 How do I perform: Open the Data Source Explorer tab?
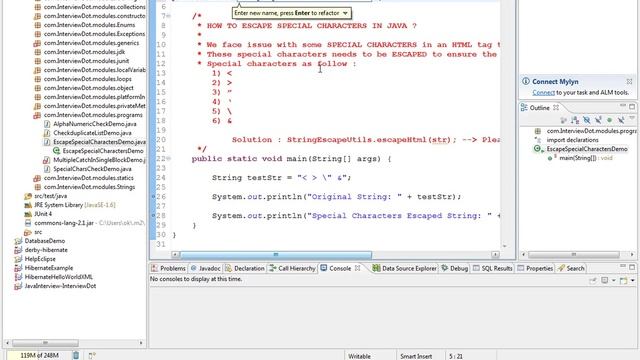coord(405,268)
